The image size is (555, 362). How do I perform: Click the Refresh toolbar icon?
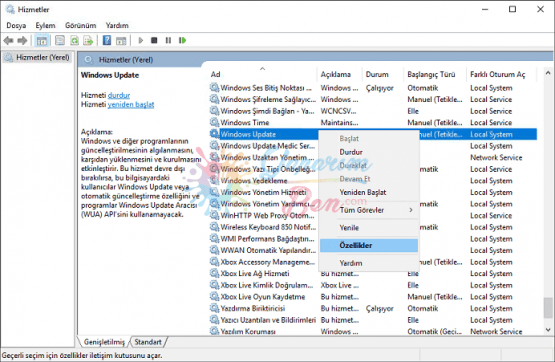(74, 41)
